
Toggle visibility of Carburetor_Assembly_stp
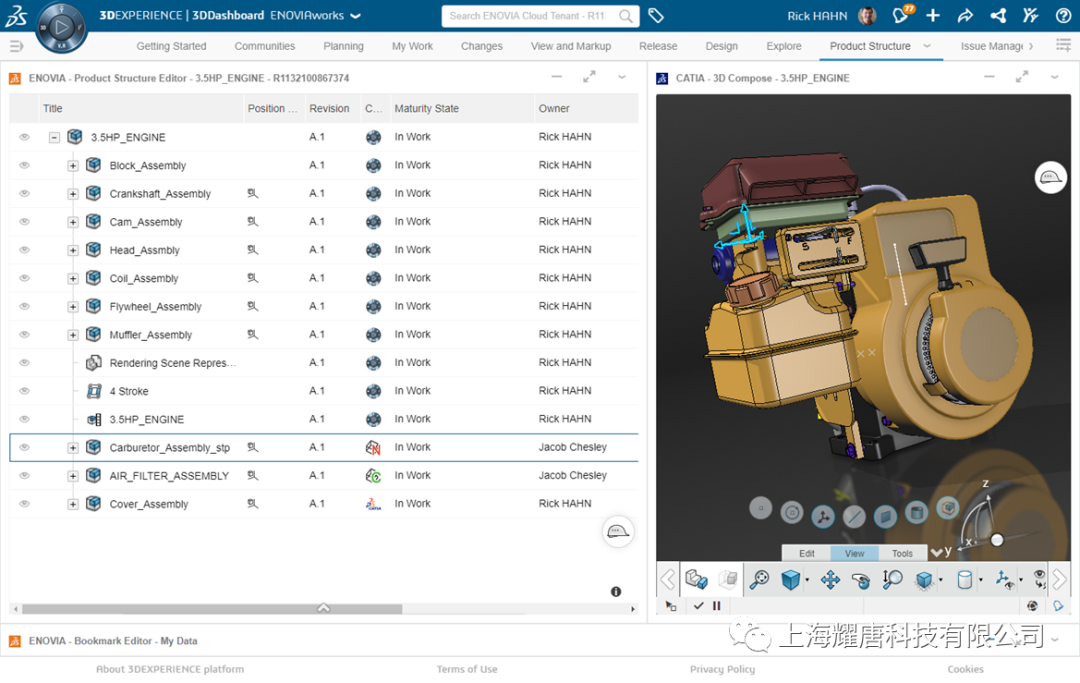point(24,448)
